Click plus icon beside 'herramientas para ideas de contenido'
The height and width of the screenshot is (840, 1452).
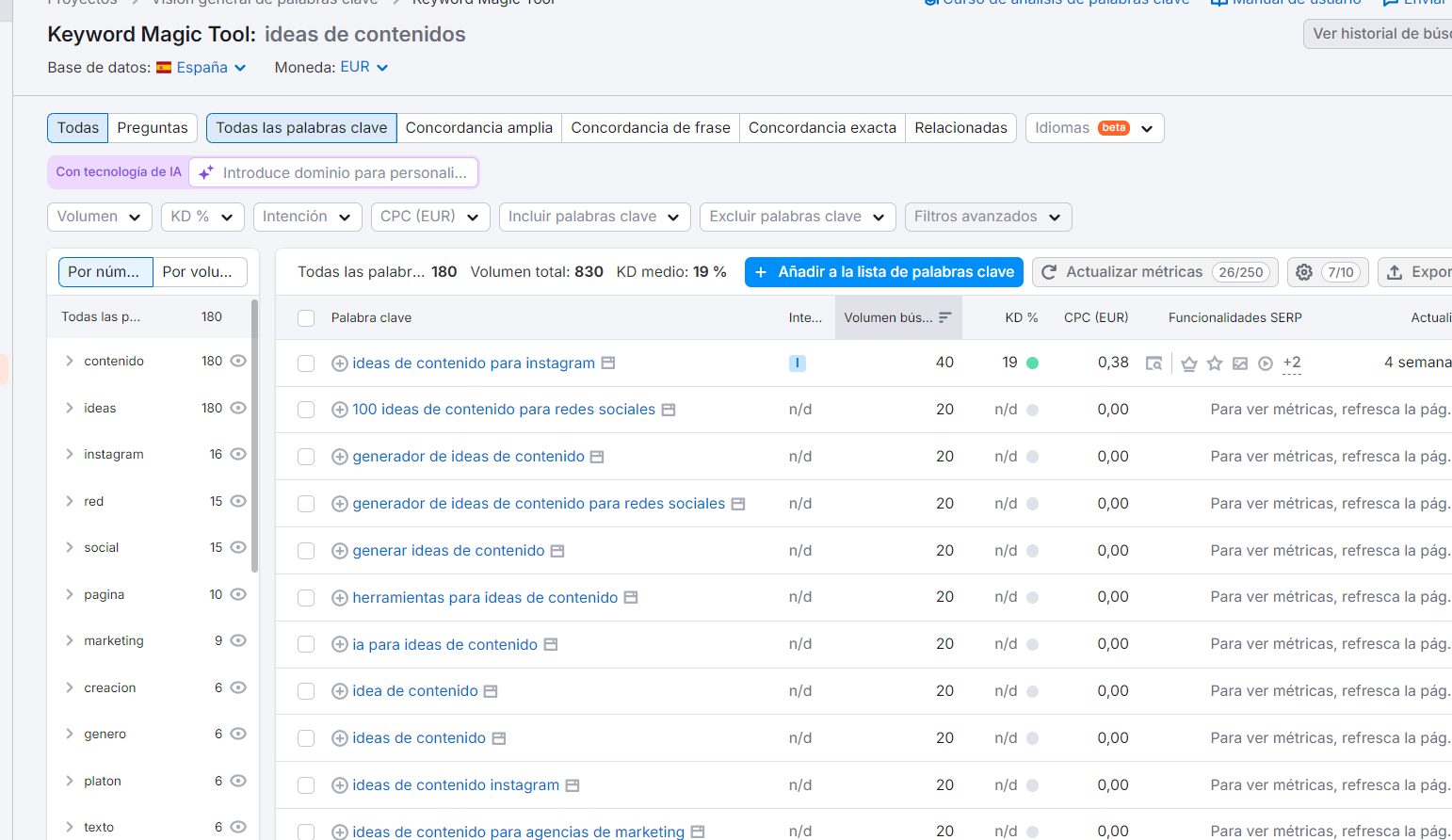(340, 598)
